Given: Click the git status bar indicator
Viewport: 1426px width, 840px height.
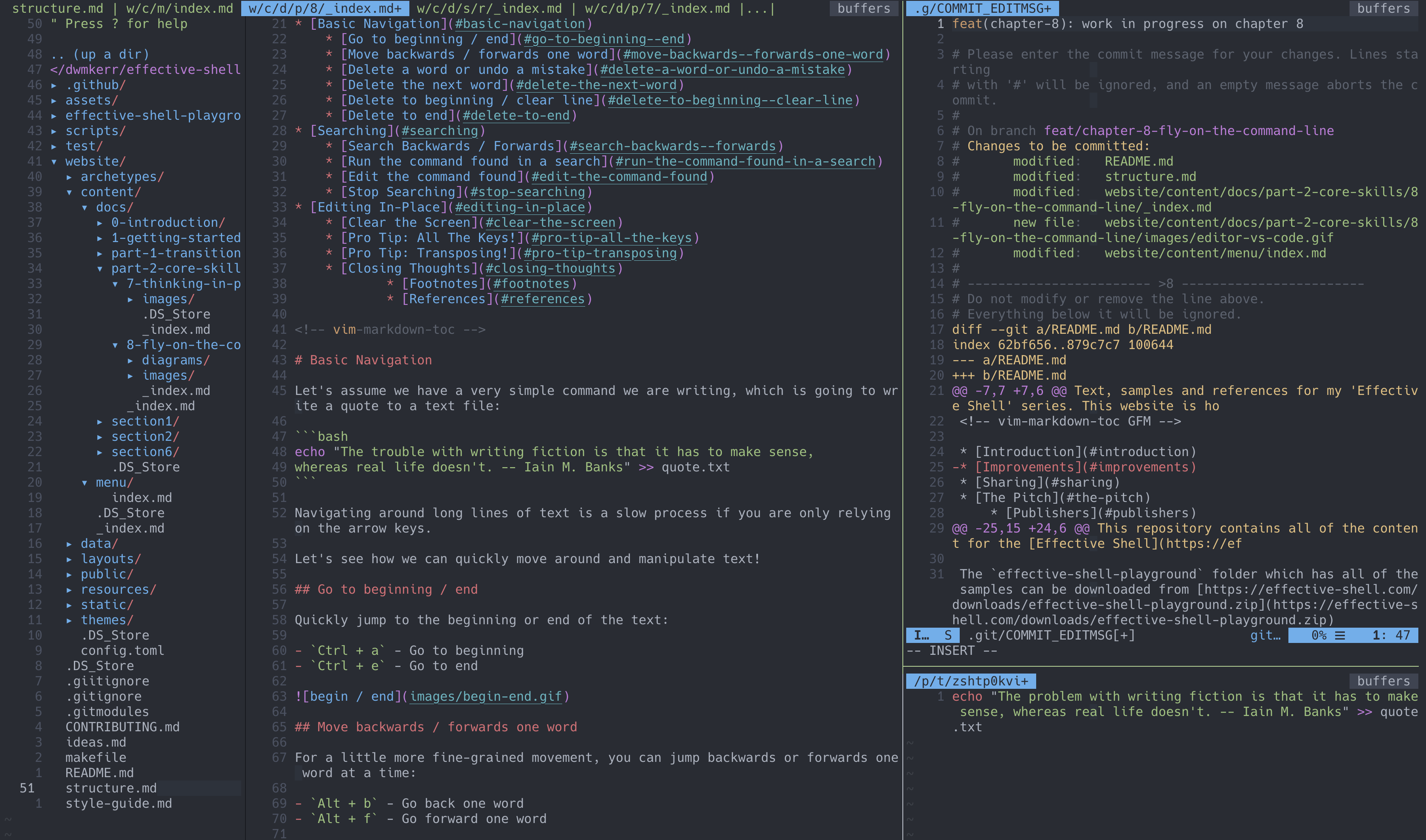Looking at the screenshot, I should coord(1265,635).
